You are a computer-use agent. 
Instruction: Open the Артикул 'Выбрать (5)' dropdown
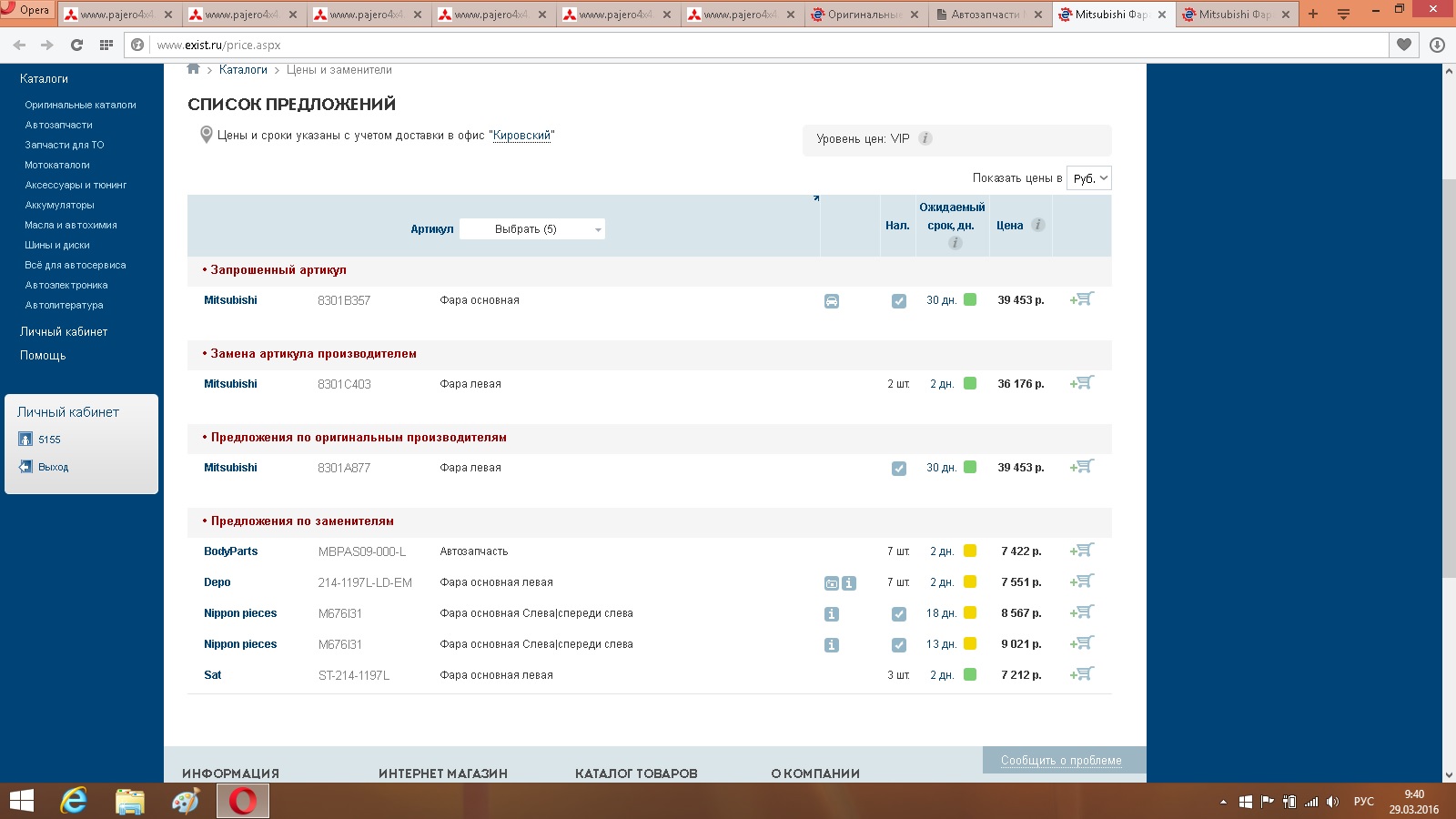click(x=532, y=229)
